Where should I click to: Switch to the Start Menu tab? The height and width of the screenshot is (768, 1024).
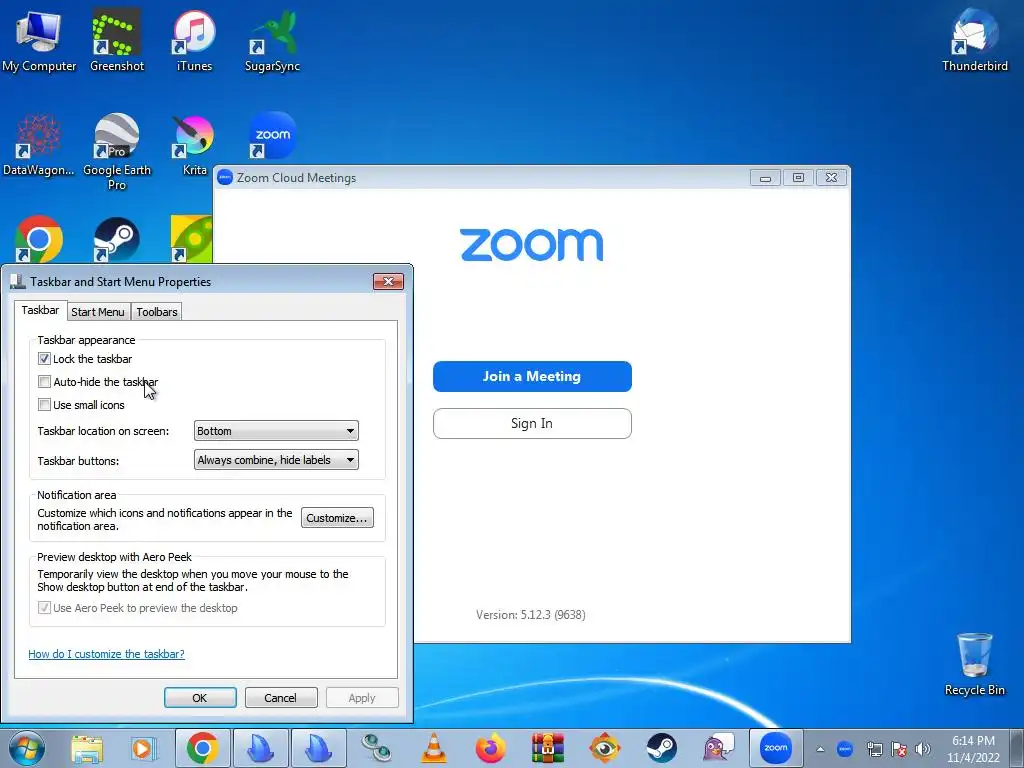[97, 312]
